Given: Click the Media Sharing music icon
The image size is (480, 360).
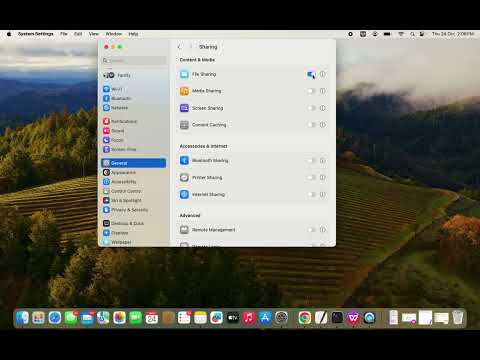Looking at the screenshot, I should (184, 91).
